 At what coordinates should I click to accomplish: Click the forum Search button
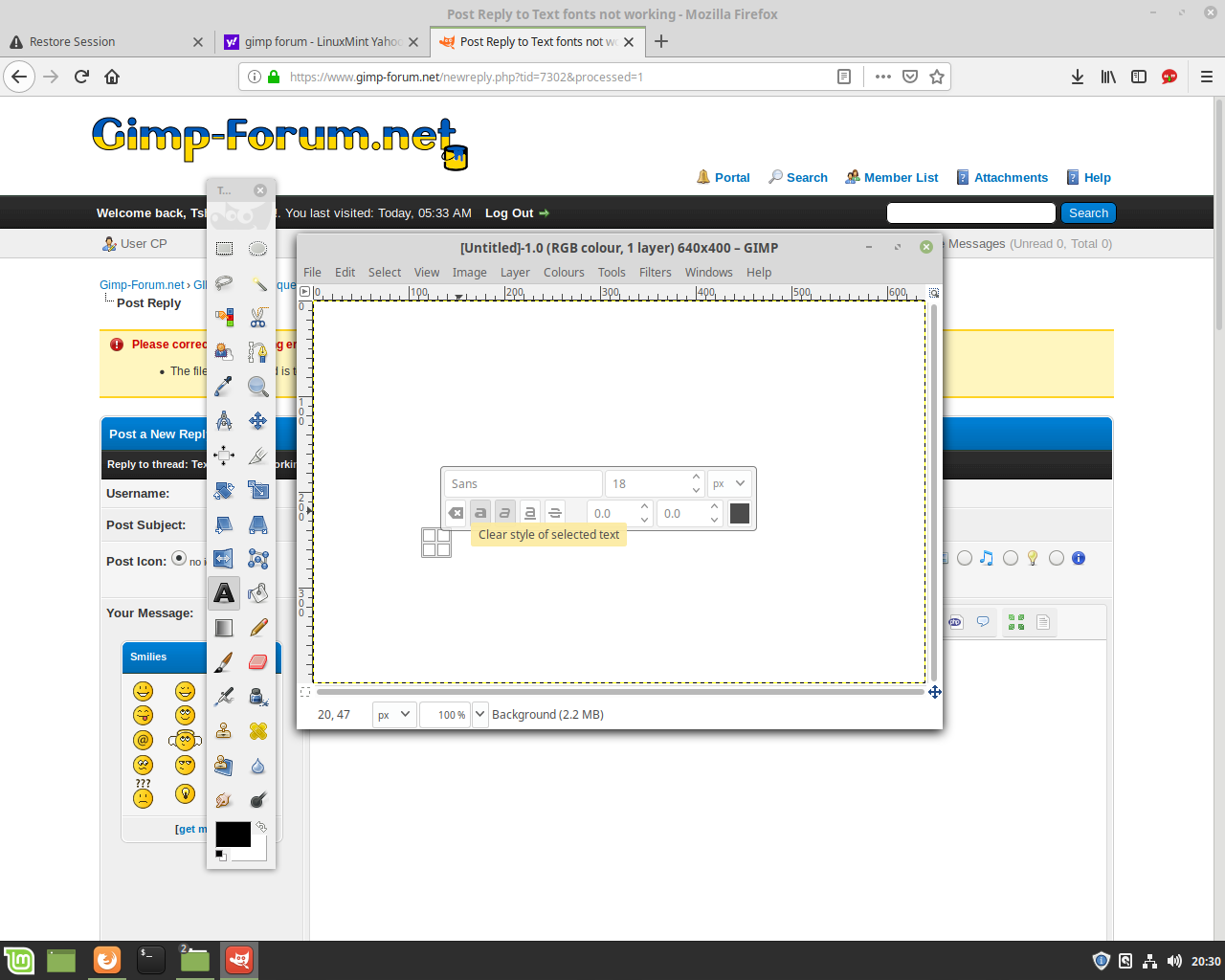(1088, 213)
